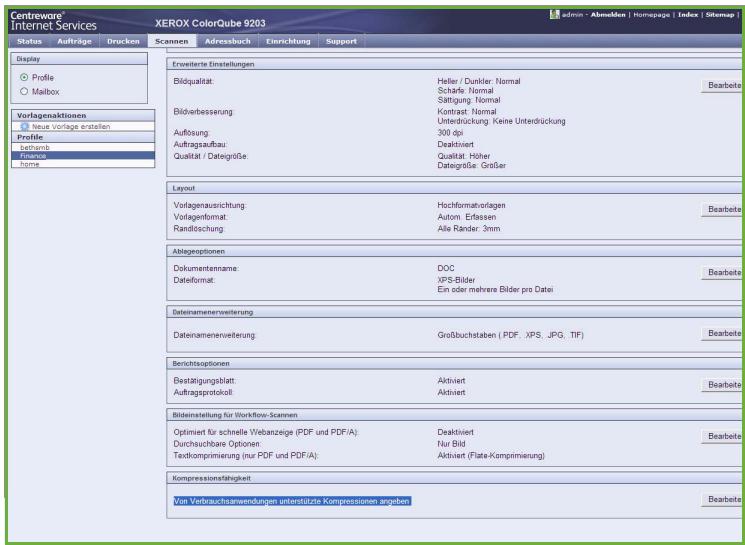Switch to the Drucken tab
This screenshot has width=745, height=545.
pos(124,41)
